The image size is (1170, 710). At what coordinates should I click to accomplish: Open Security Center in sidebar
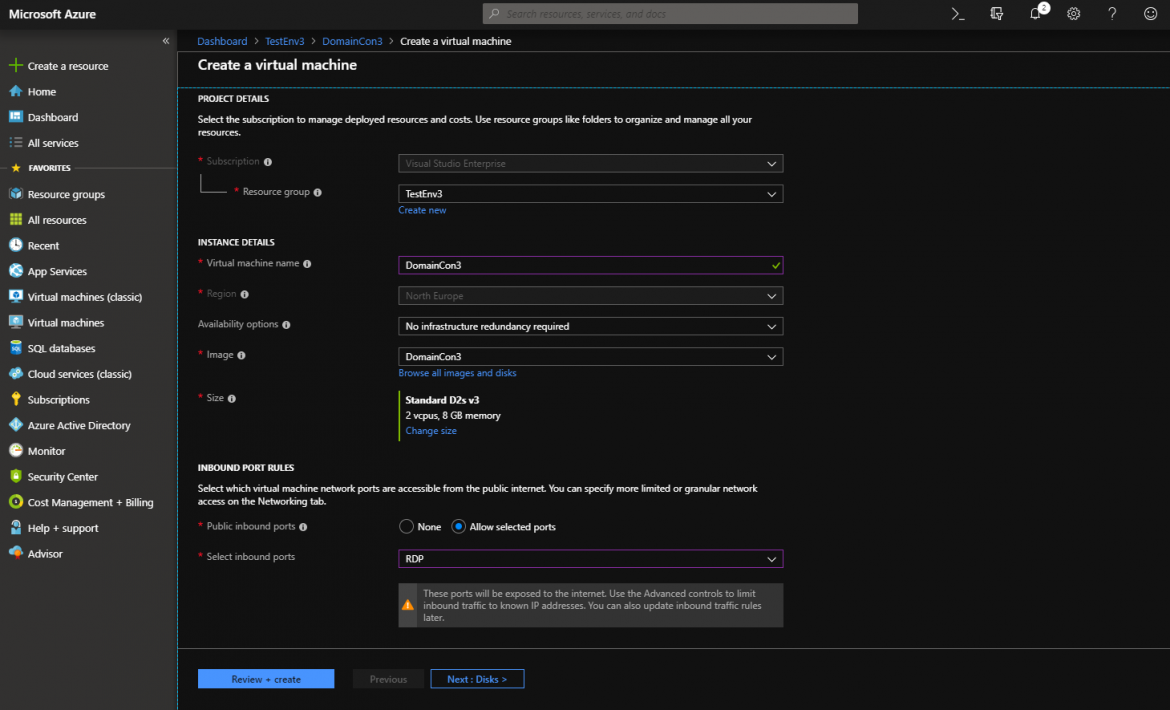coord(63,477)
